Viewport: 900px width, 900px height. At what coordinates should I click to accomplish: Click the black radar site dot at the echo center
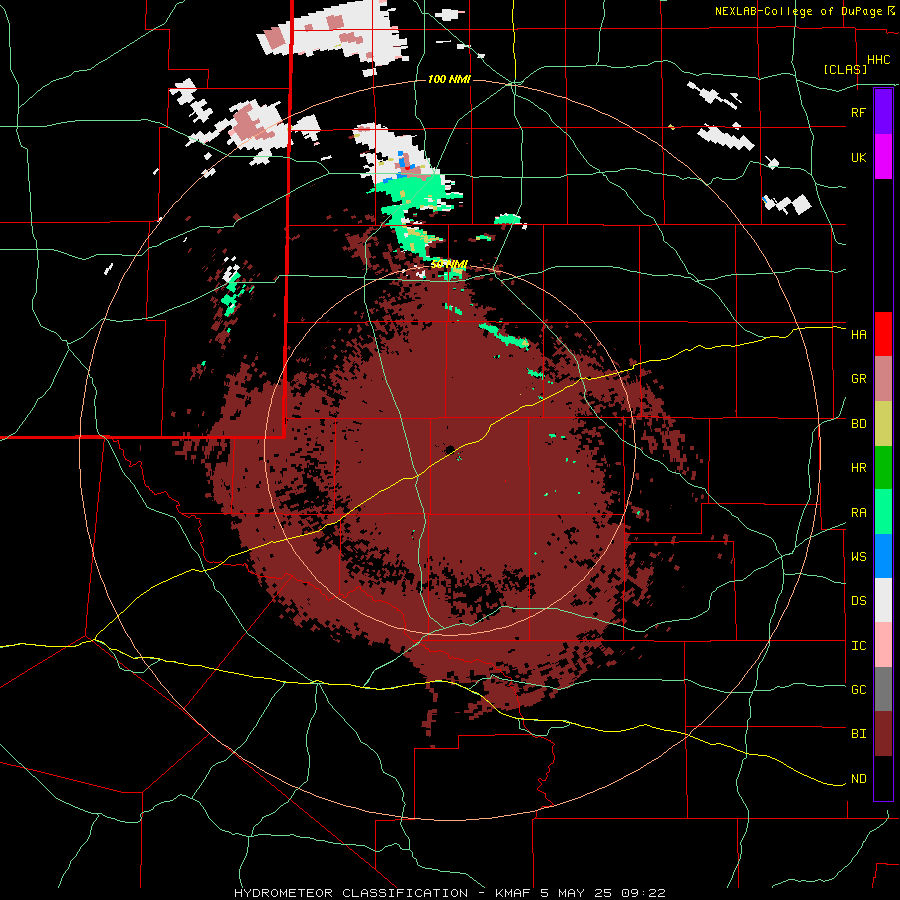449,449
